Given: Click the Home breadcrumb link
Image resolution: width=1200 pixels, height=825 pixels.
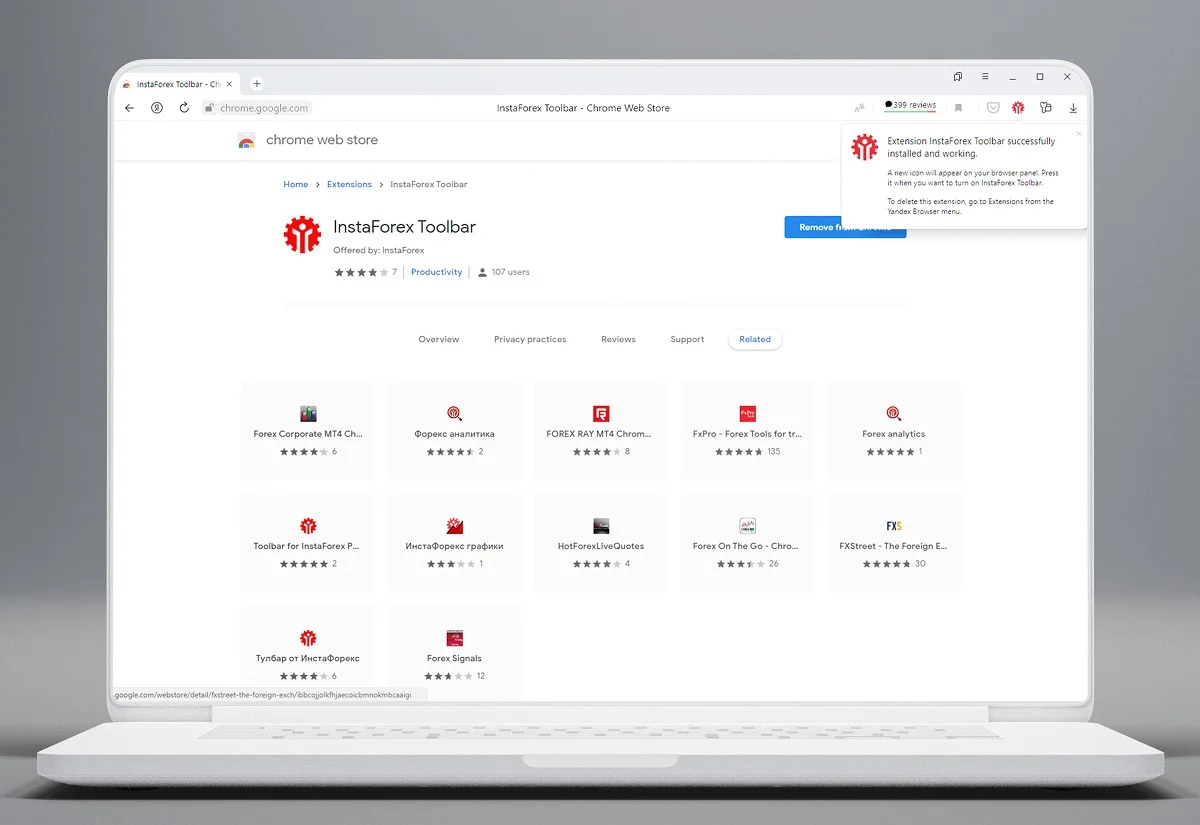Looking at the screenshot, I should tap(295, 185).
